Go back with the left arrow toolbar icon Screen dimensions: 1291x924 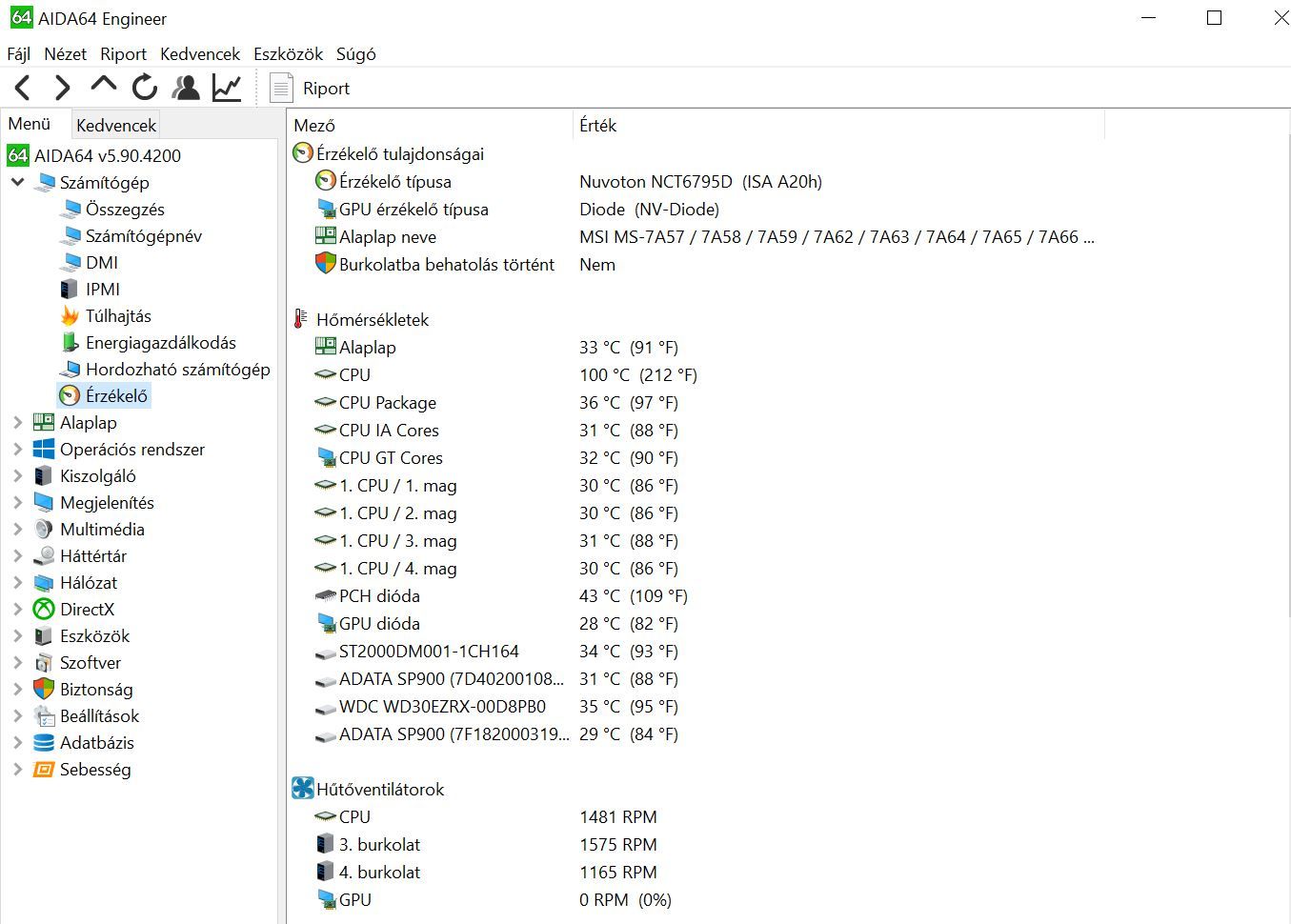coord(23,88)
